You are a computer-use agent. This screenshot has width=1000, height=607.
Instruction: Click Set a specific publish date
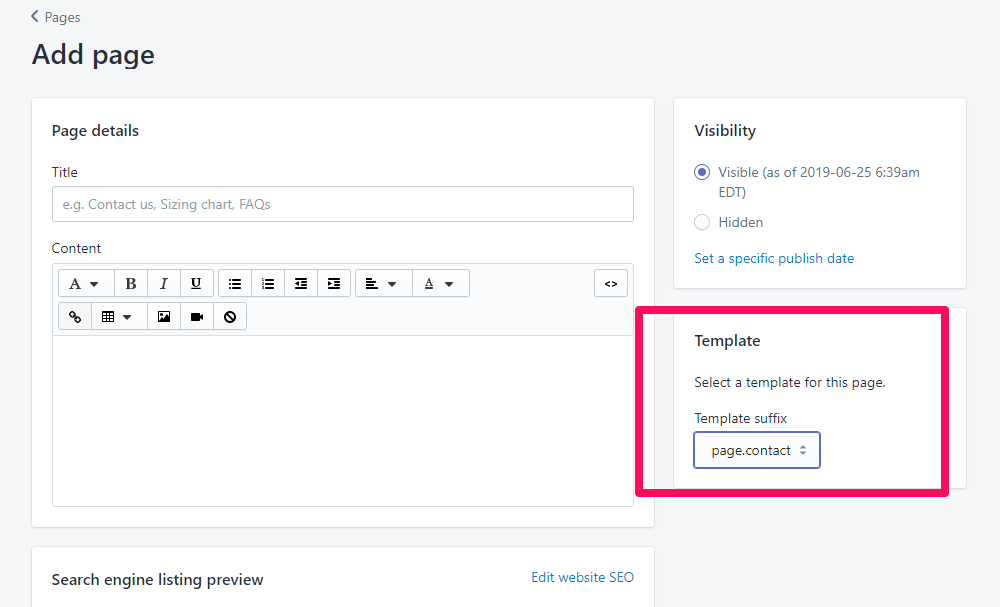pyautogui.click(x=774, y=258)
